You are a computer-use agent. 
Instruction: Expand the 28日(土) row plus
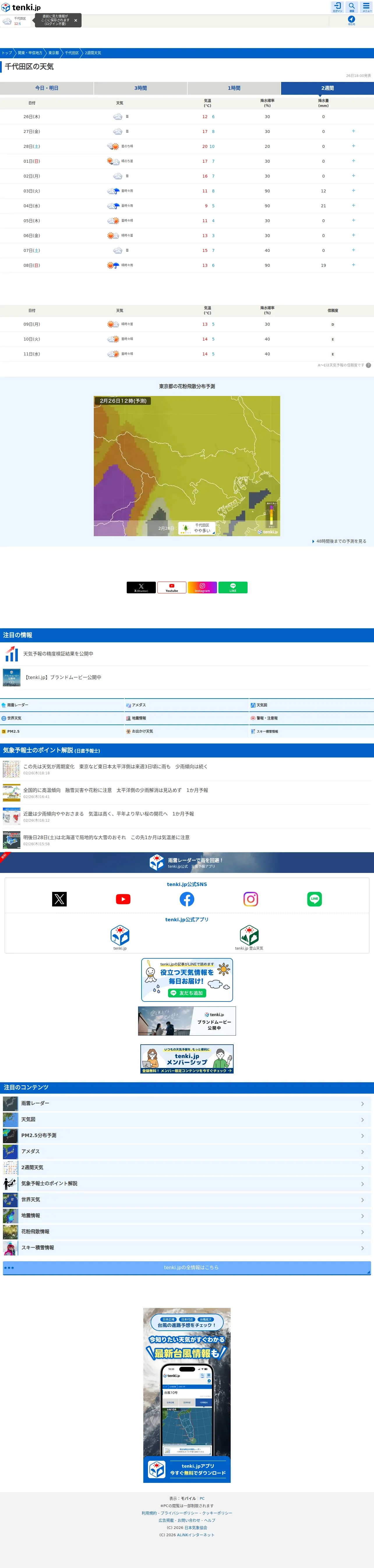(x=353, y=146)
